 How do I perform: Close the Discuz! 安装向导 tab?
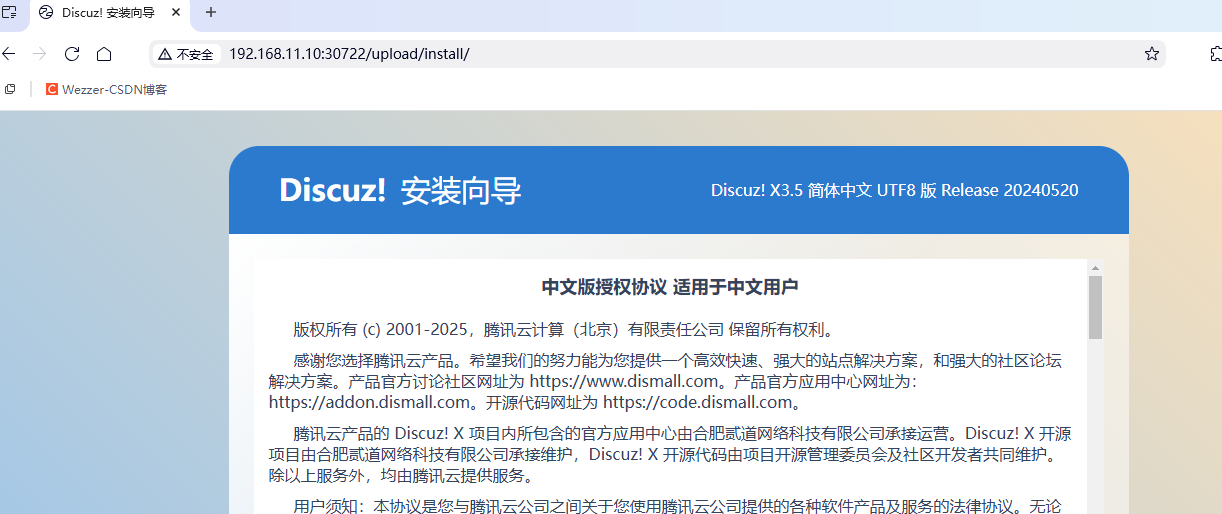tap(177, 13)
